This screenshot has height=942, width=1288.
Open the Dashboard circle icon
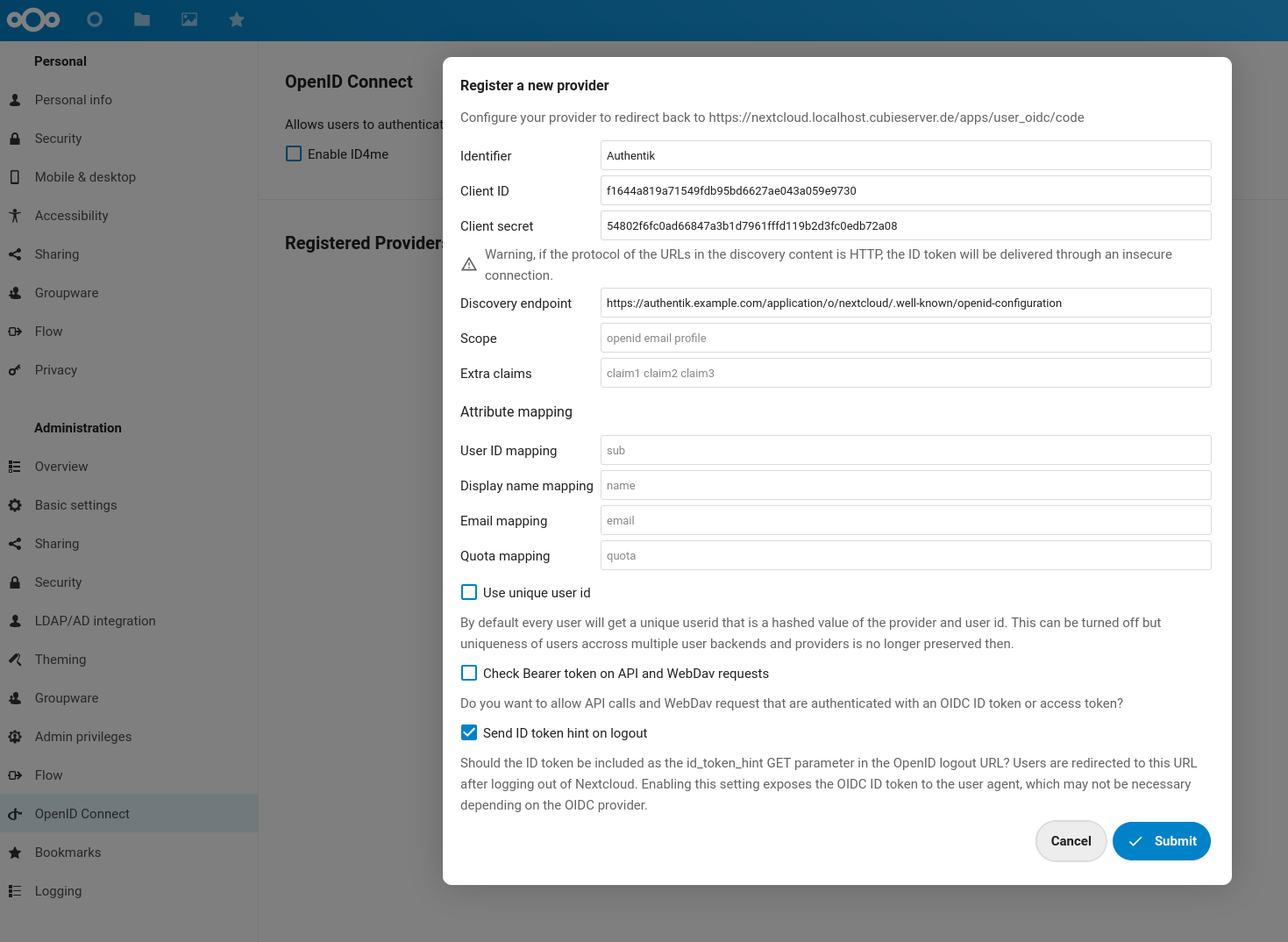pyautogui.click(x=95, y=19)
